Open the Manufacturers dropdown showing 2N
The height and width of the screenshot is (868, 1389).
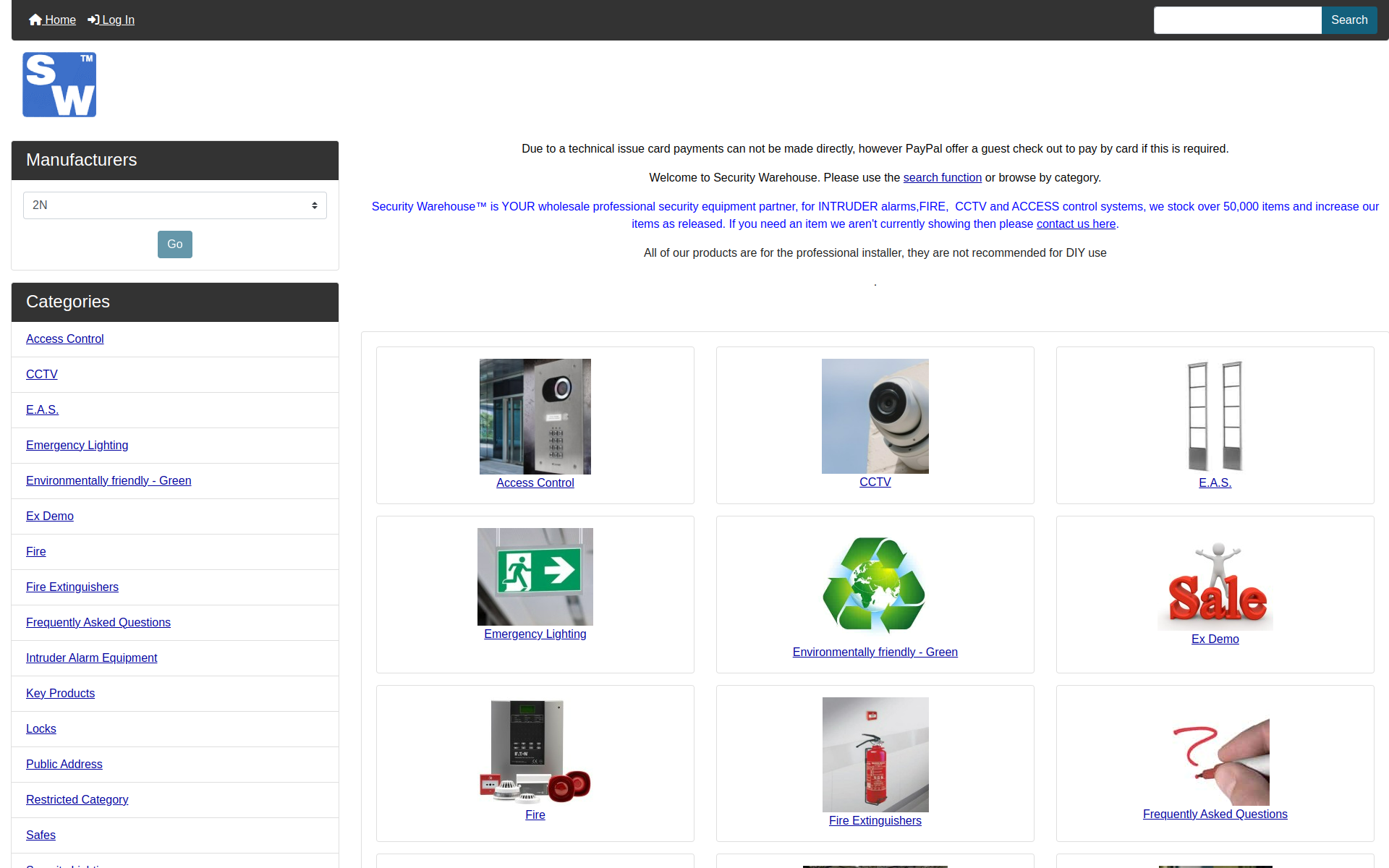coord(175,205)
